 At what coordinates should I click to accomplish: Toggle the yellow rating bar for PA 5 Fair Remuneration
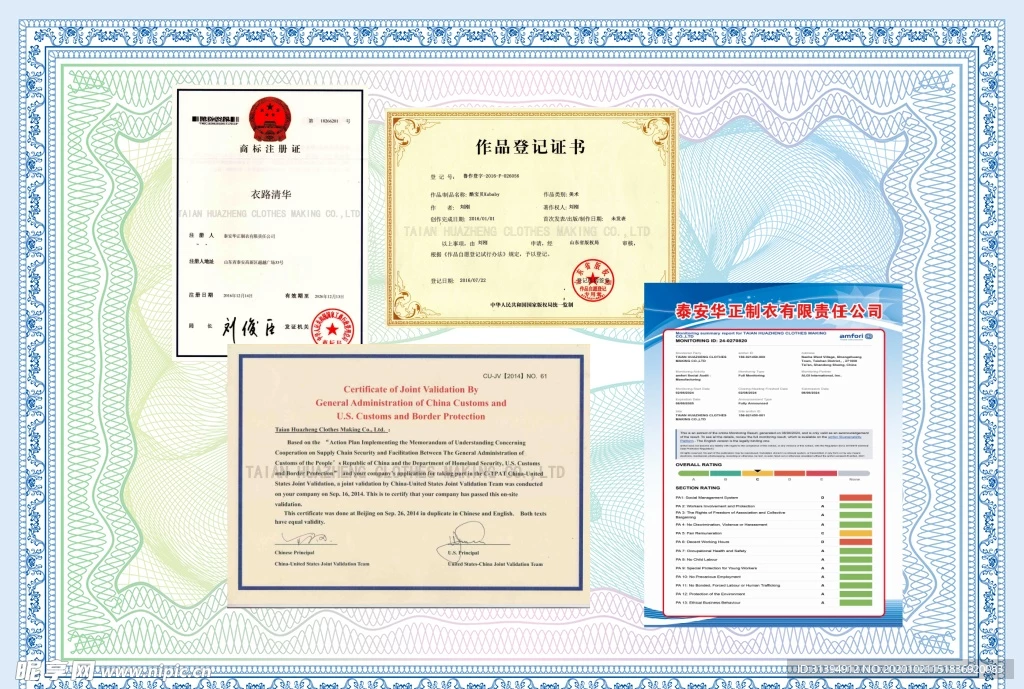coord(855,533)
